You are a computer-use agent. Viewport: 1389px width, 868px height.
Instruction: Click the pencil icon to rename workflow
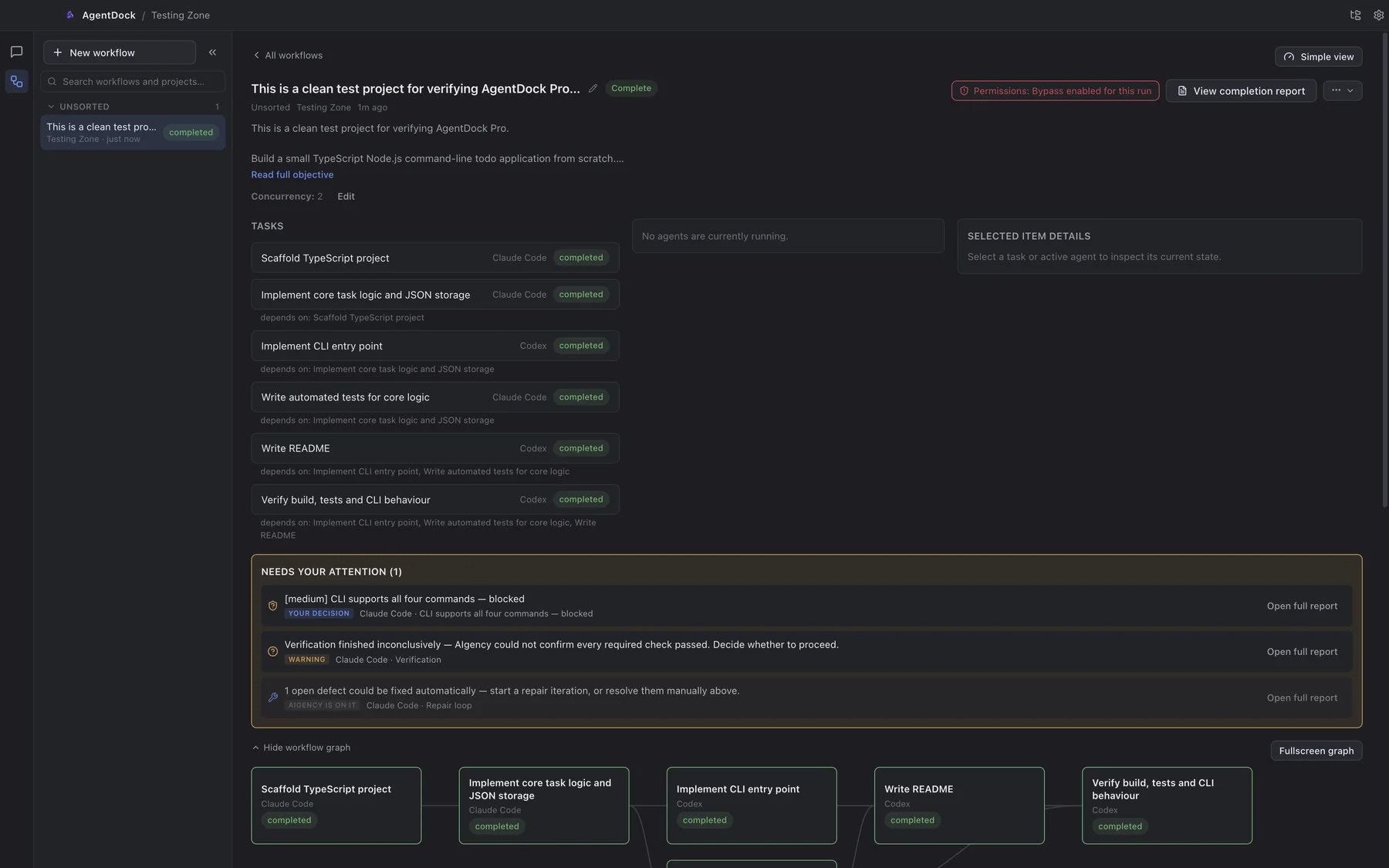tap(593, 88)
